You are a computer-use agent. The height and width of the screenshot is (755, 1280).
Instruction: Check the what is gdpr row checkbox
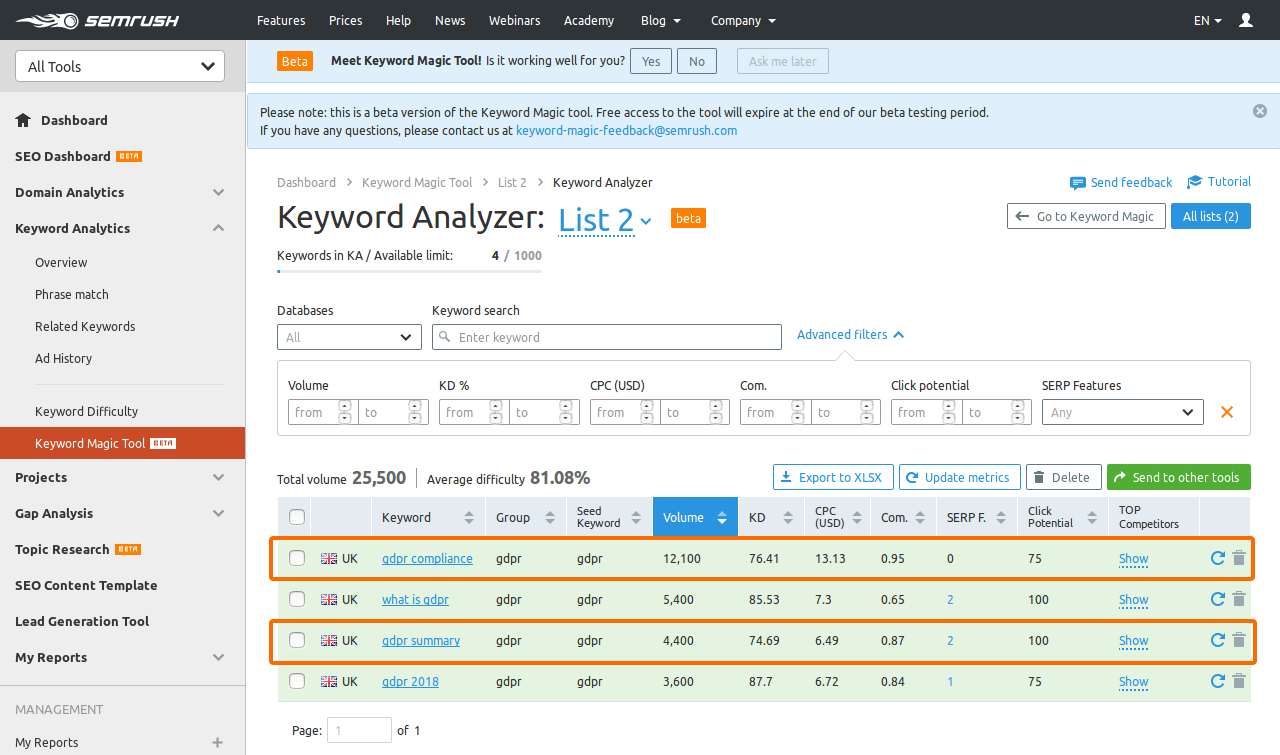pos(297,599)
